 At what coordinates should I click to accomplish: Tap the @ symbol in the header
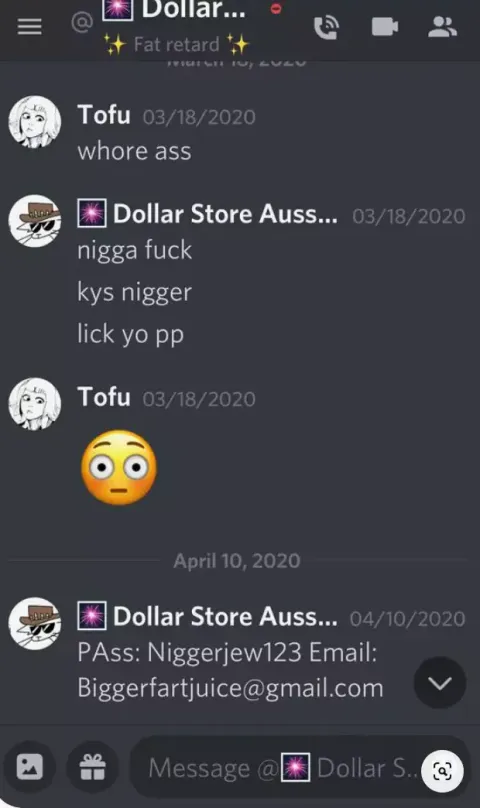(x=82, y=22)
